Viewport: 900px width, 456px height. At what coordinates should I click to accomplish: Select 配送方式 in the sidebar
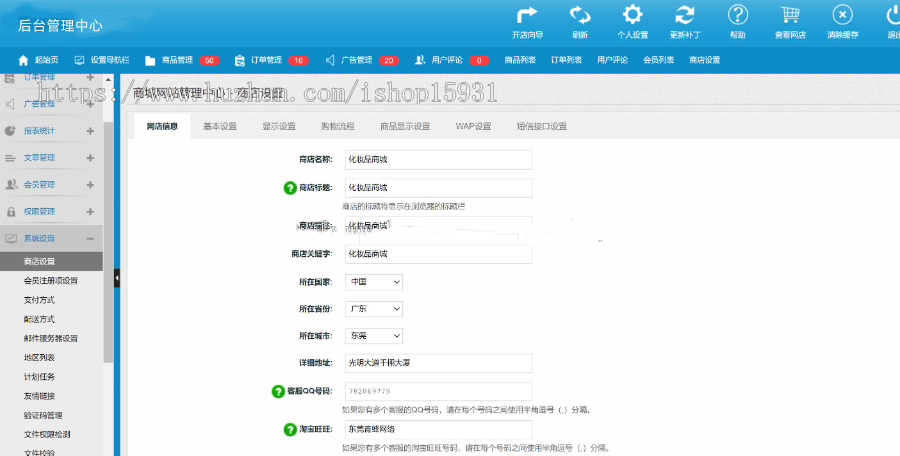coord(40,319)
